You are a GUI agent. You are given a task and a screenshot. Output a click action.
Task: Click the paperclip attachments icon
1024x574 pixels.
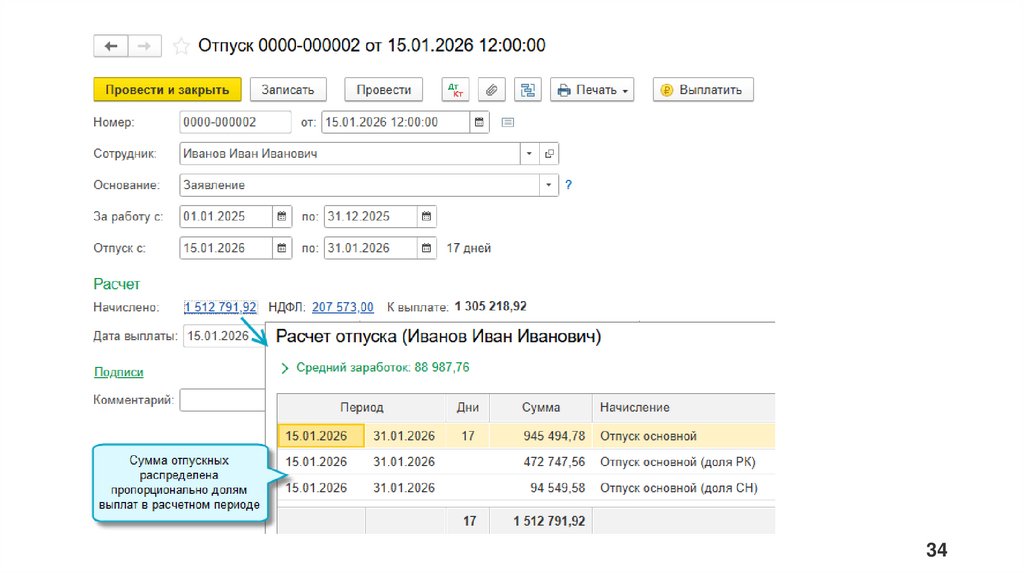click(x=491, y=89)
